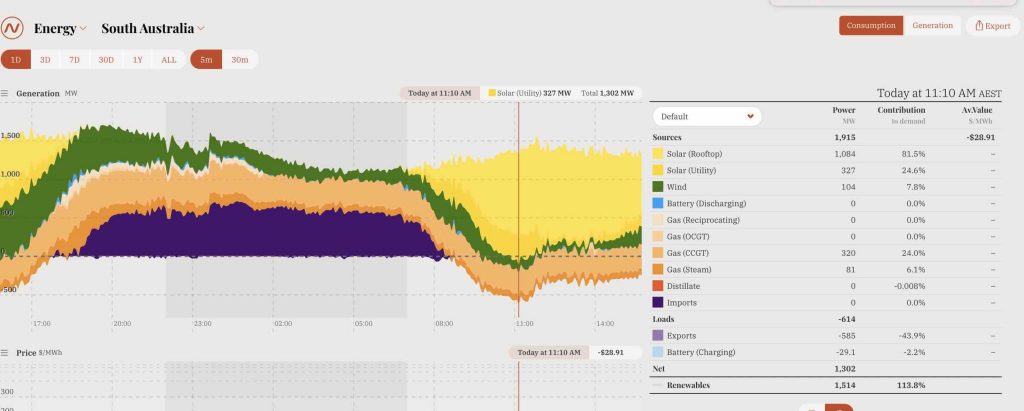The image size is (1024, 411).
Task: Expand the Energy view dropdown
Action: pos(60,28)
